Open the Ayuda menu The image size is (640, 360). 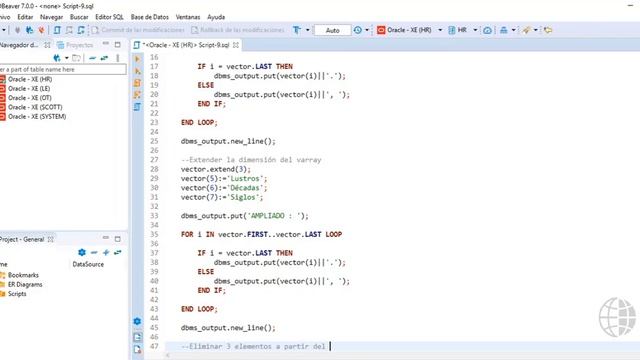coord(216,17)
